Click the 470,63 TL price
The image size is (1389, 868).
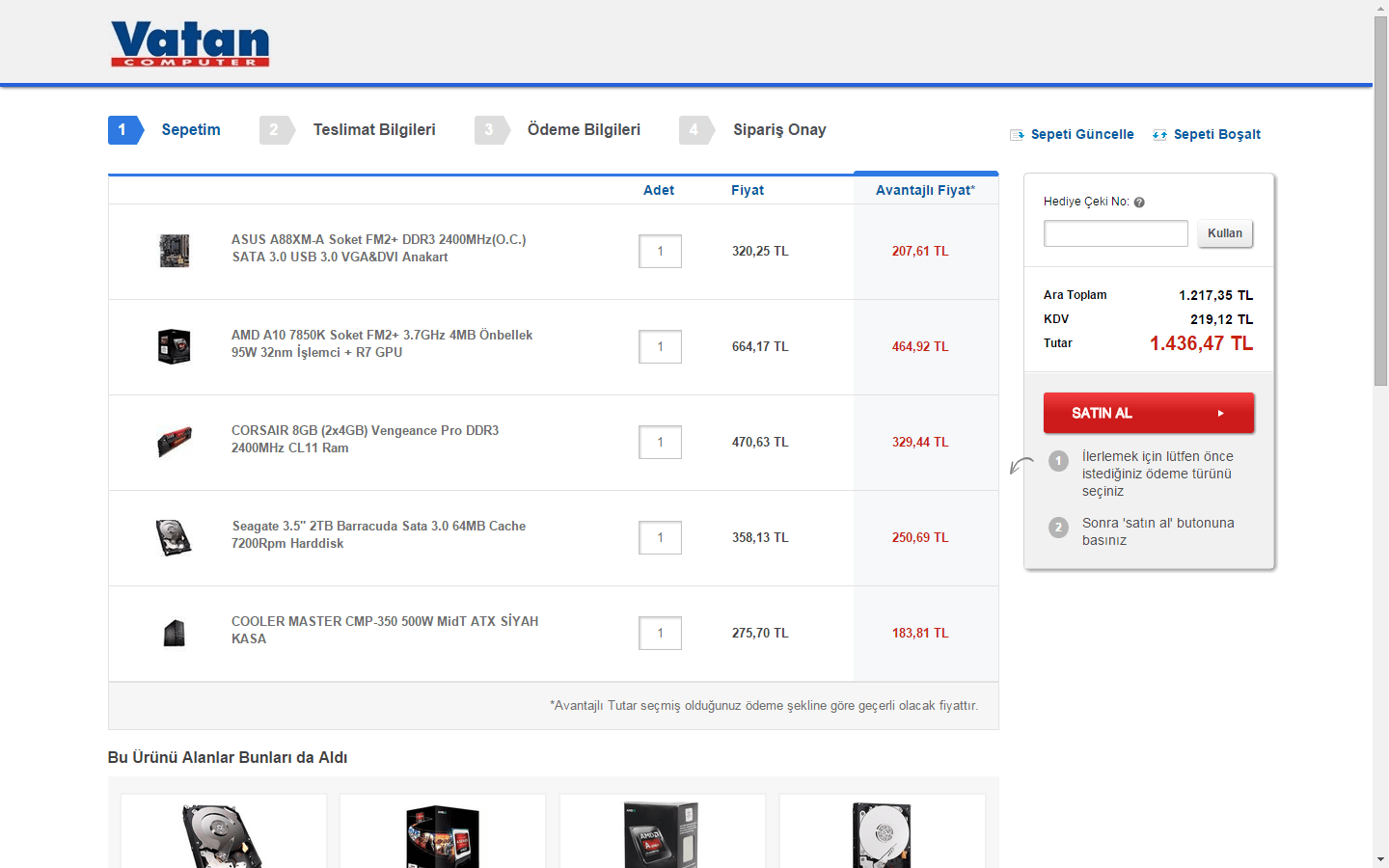[x=760, y=443]
